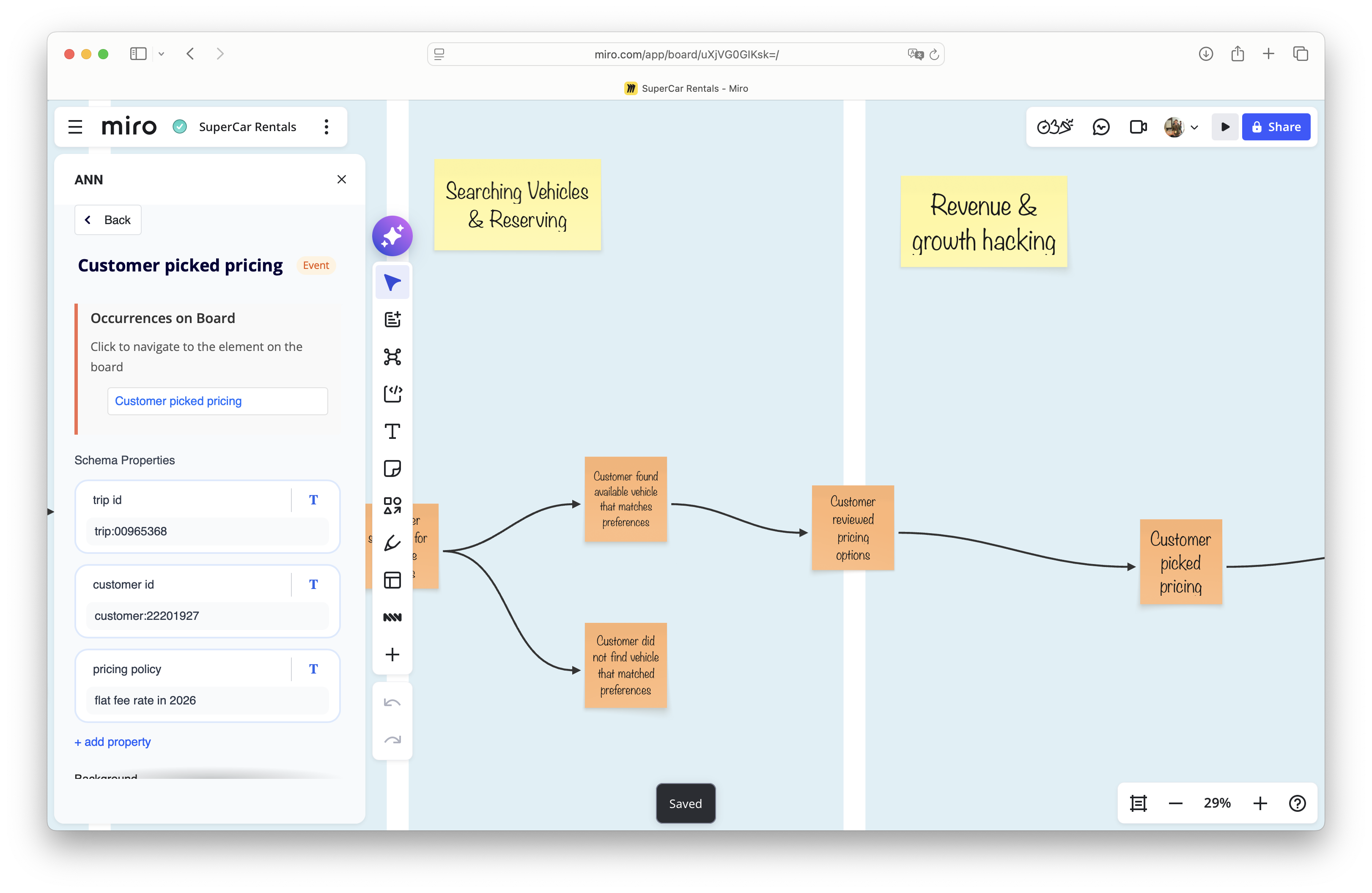Image resolution: width=1372 pixels, height=893 pixels.
Task: Open Safari translate page icon
Action: pos(915,54)
